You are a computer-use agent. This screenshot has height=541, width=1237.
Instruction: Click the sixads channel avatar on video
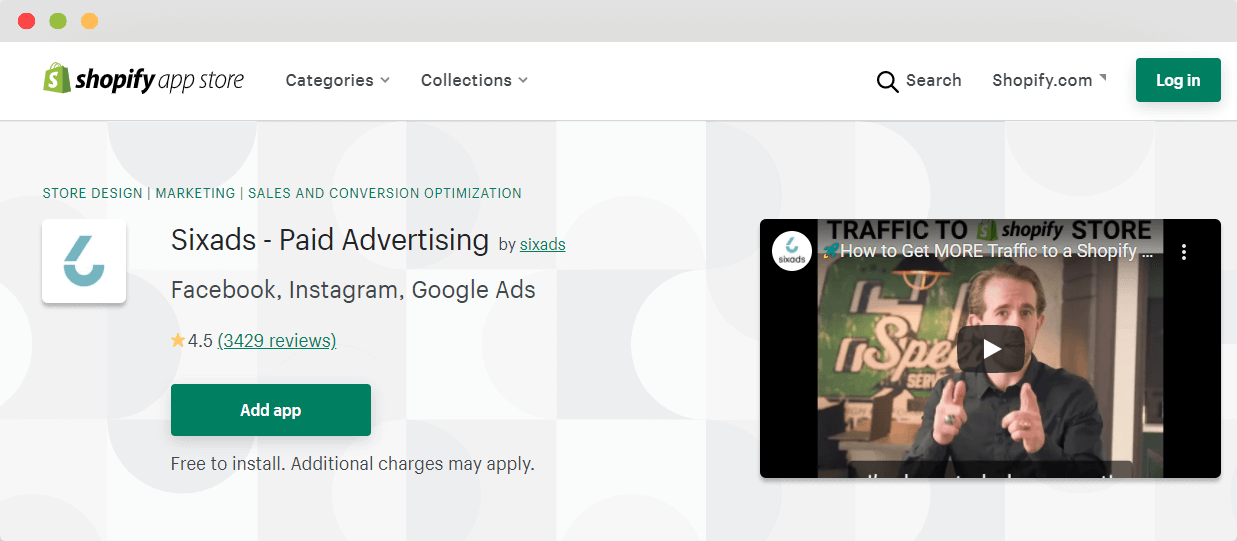792,251
